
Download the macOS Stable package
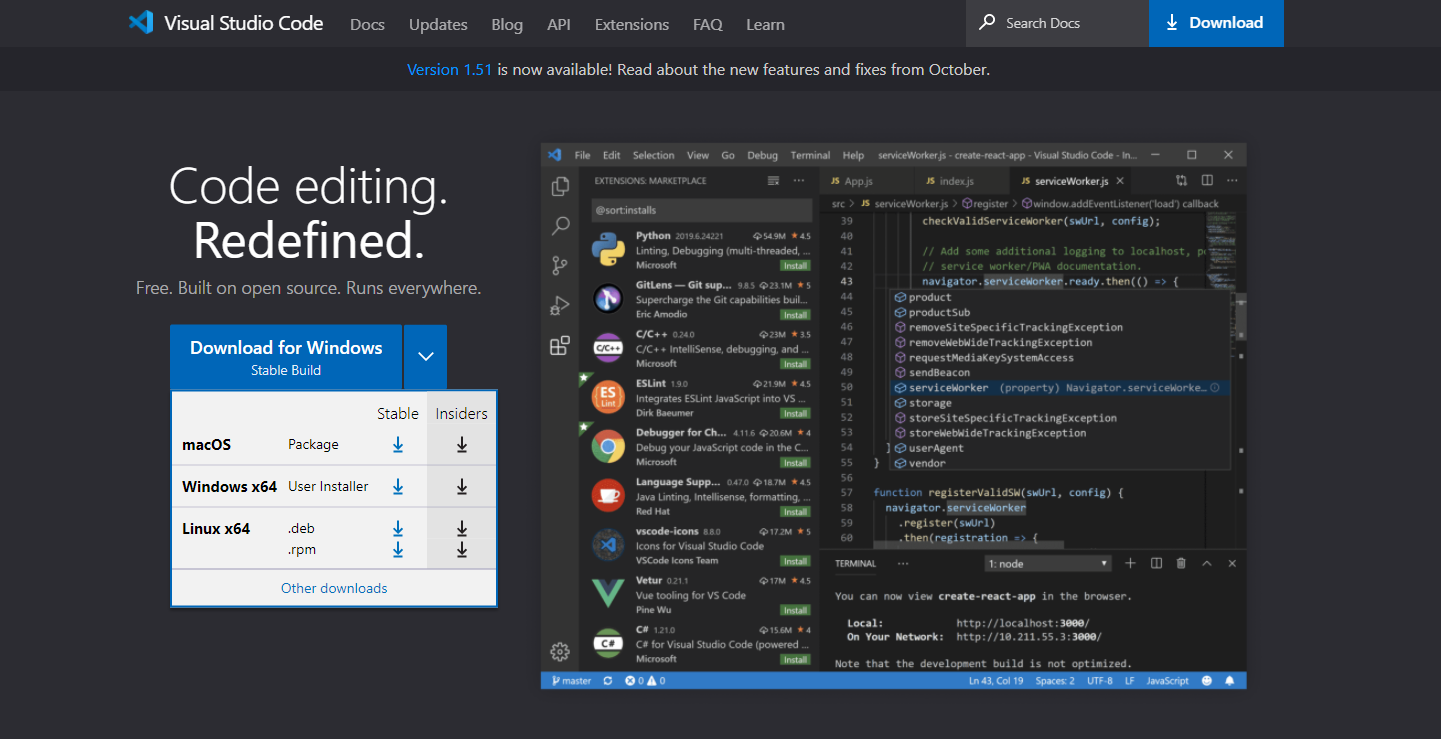tap(398, 445)
